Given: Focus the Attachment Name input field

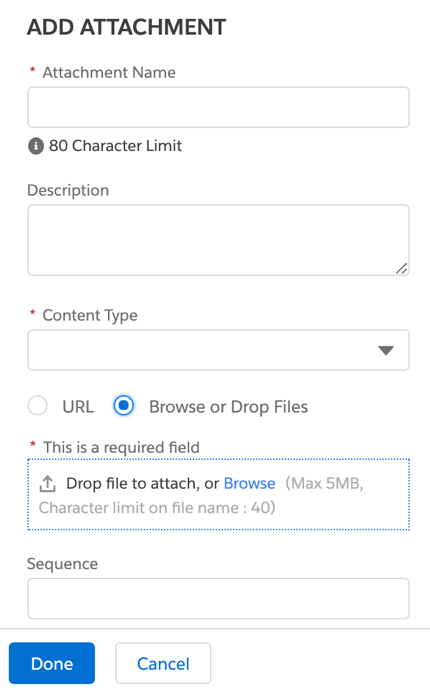Looking at the screenshot, I should coord(218,108).
